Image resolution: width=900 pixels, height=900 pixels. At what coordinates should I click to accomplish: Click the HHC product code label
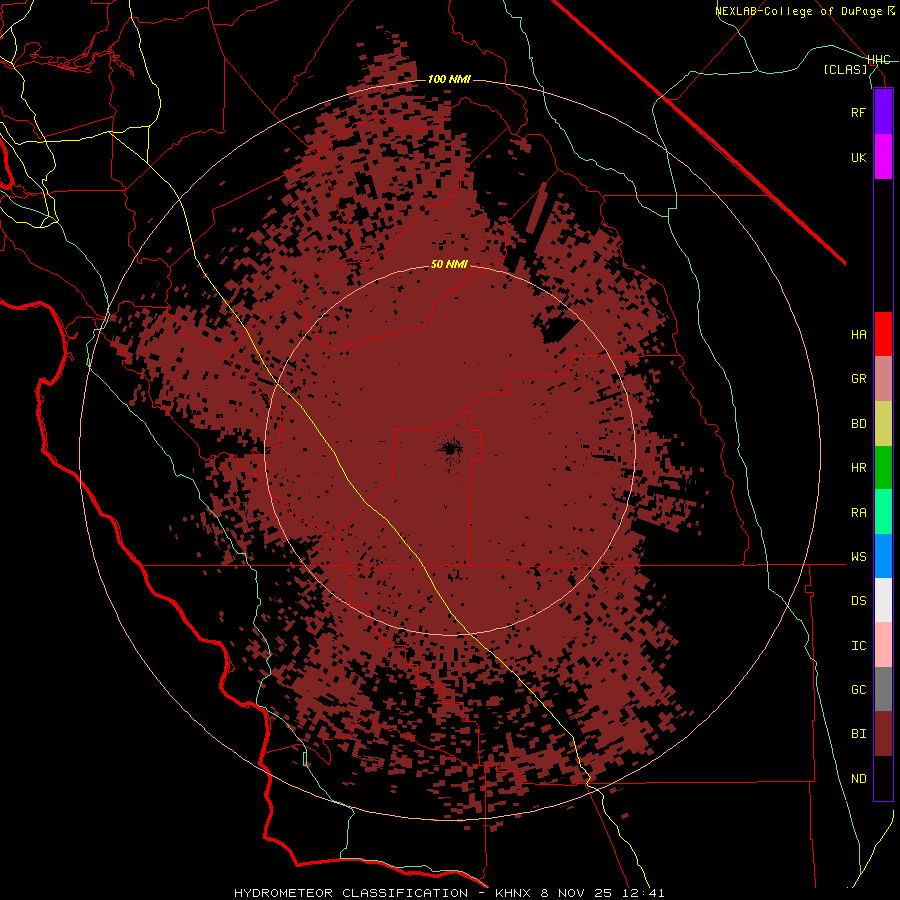pos(878,60)
